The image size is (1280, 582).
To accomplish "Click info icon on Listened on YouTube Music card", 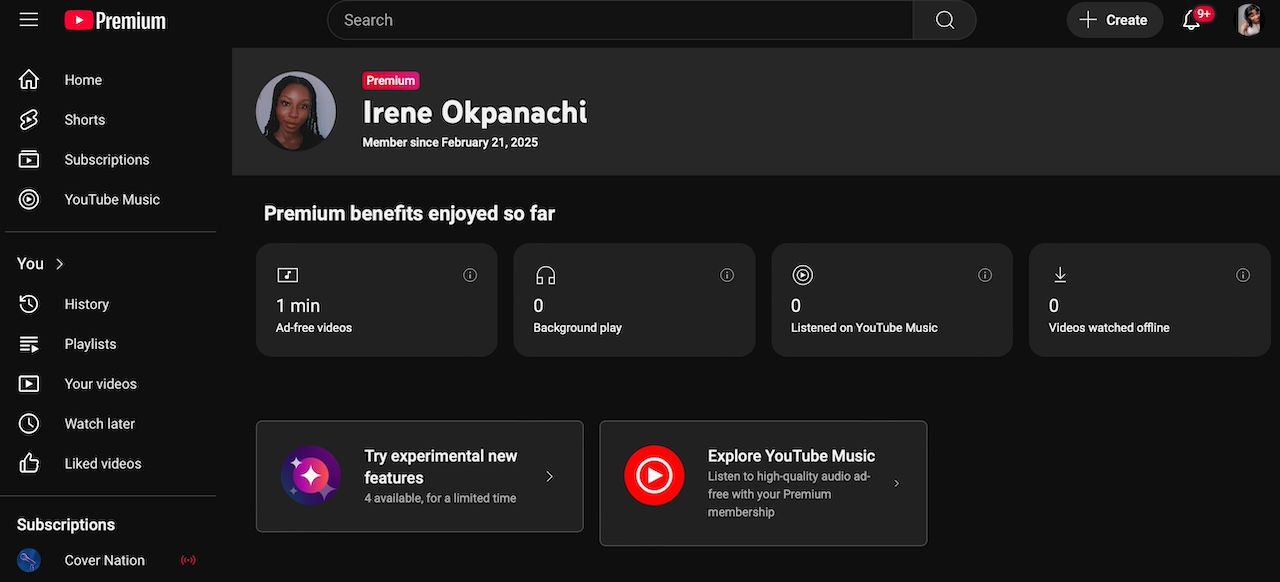I will click(985, 275).
